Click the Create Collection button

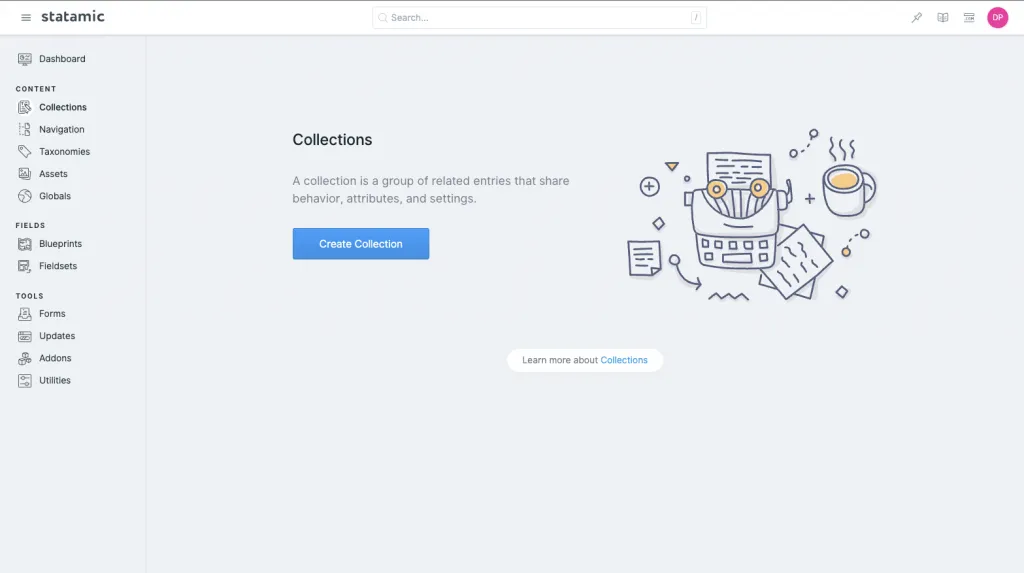click(360, 244)
